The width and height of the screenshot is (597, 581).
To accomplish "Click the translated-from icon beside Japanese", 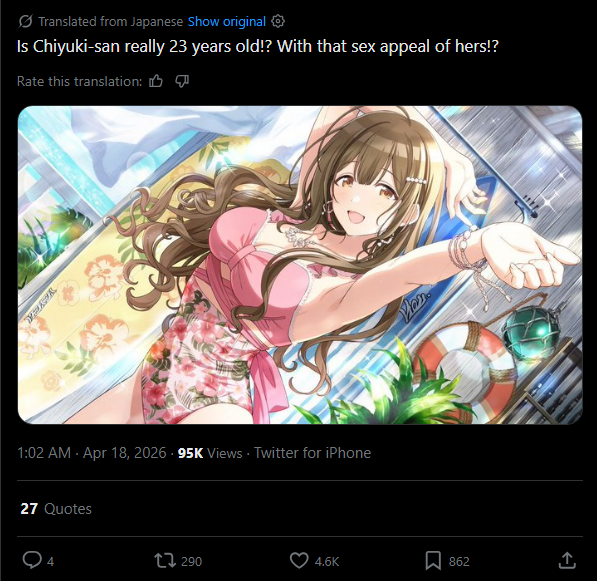I will (26, 22).
